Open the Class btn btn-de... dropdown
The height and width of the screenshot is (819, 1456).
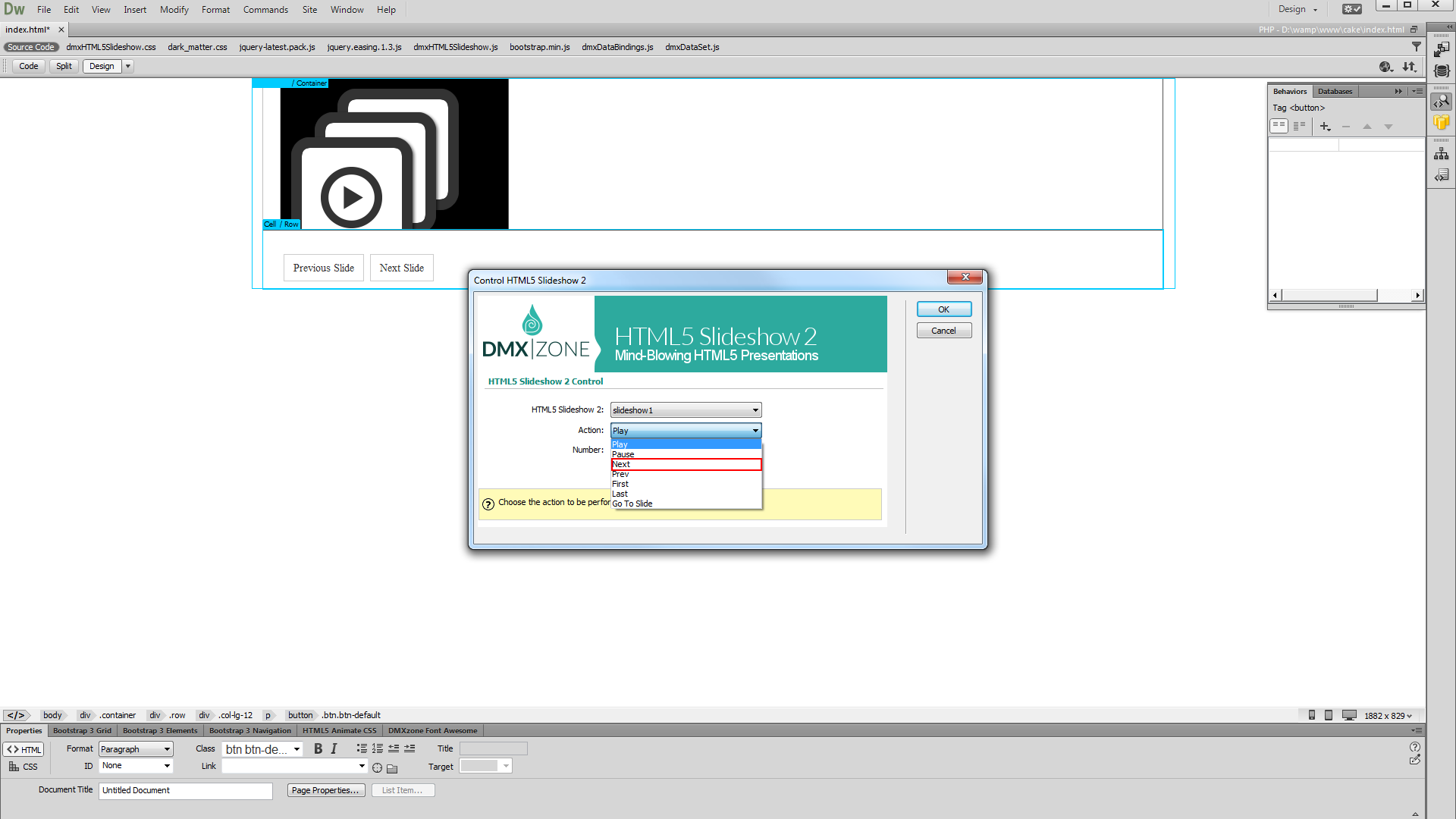(x=262, y=749)
